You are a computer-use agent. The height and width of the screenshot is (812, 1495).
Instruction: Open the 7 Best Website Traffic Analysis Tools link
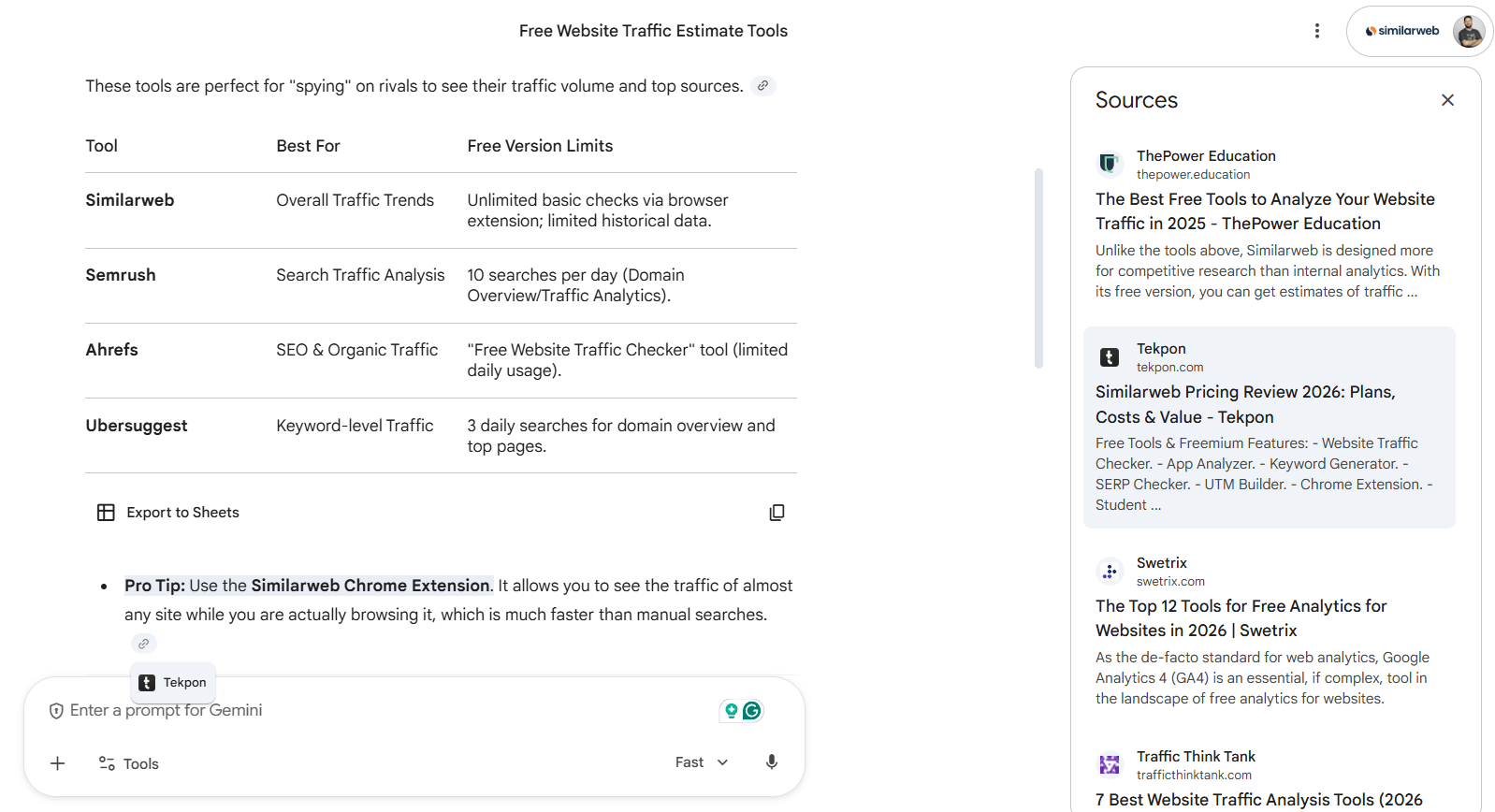click(1258, 800)
